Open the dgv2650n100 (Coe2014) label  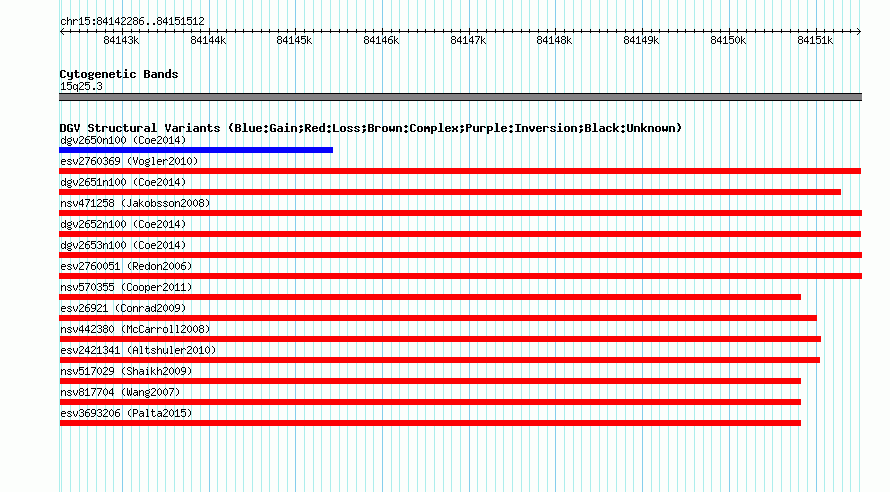(x=123, y=140)
